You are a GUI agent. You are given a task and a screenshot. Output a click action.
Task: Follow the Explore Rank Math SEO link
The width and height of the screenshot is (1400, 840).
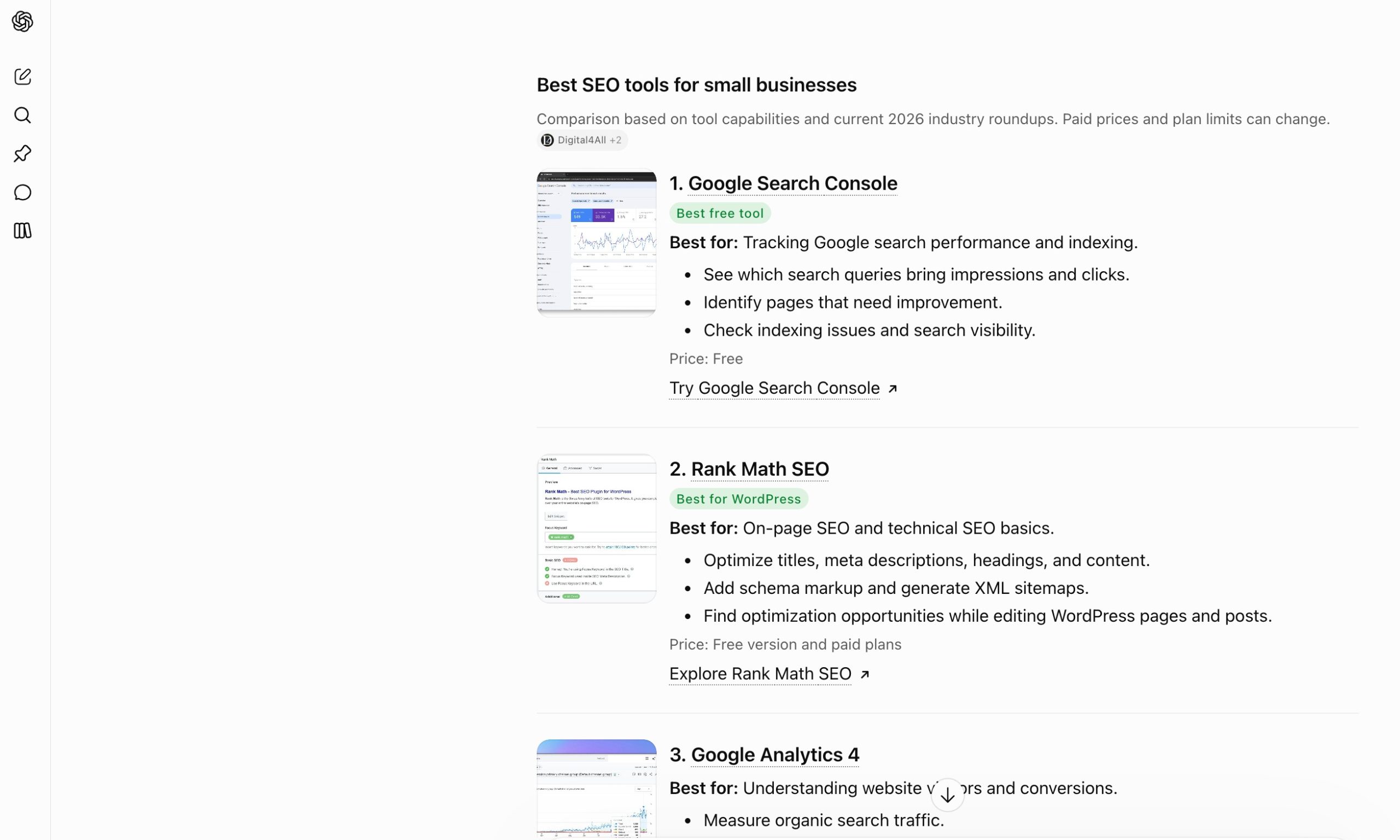(760, 674)
